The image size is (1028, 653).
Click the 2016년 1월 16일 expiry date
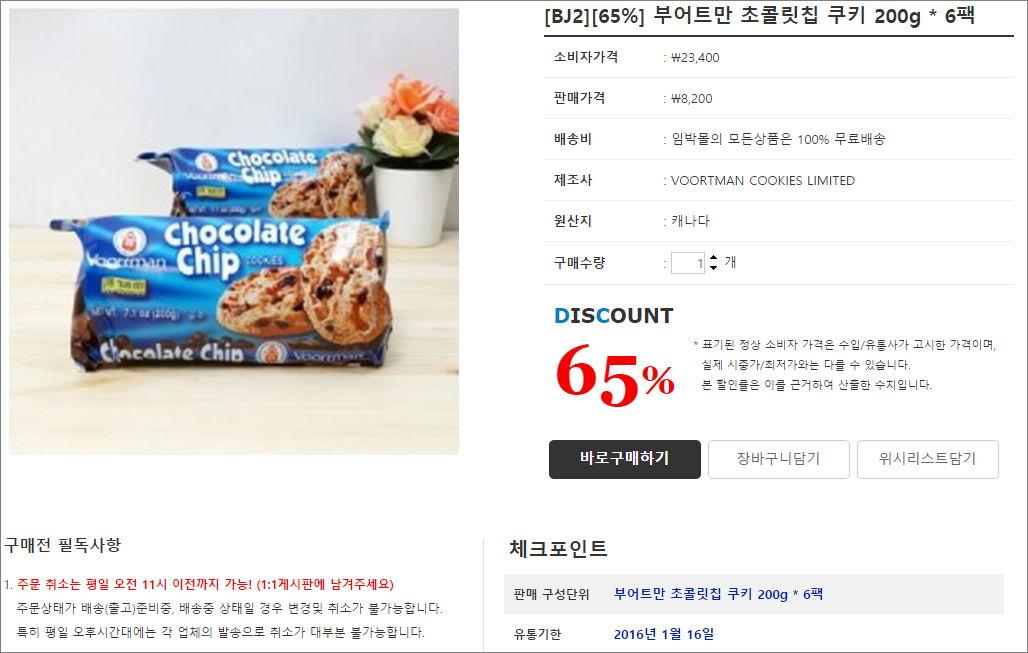[x=663, y=634]
